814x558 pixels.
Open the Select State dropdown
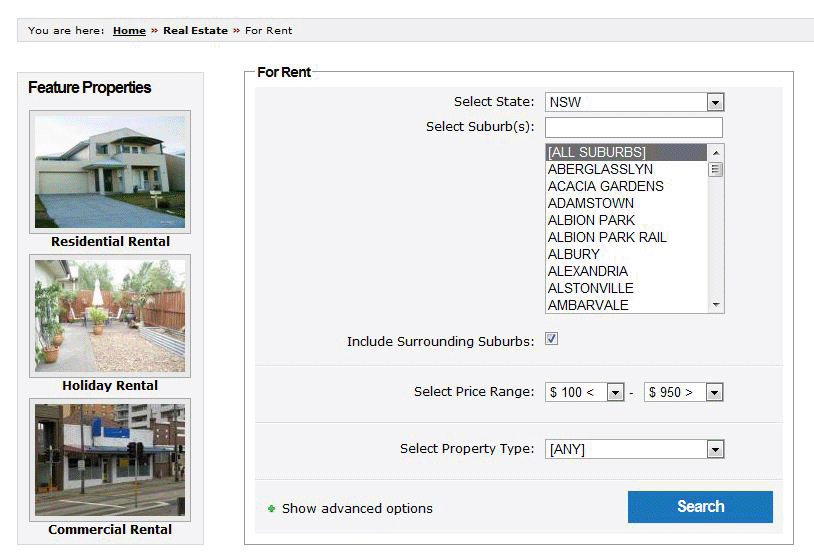(634, 102)
